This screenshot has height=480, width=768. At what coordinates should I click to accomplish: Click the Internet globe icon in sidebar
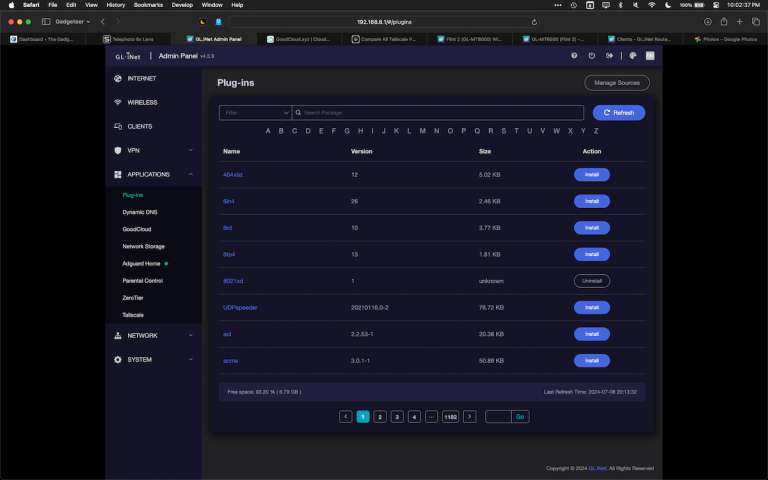pyautogui.click(x=118, y=78)
